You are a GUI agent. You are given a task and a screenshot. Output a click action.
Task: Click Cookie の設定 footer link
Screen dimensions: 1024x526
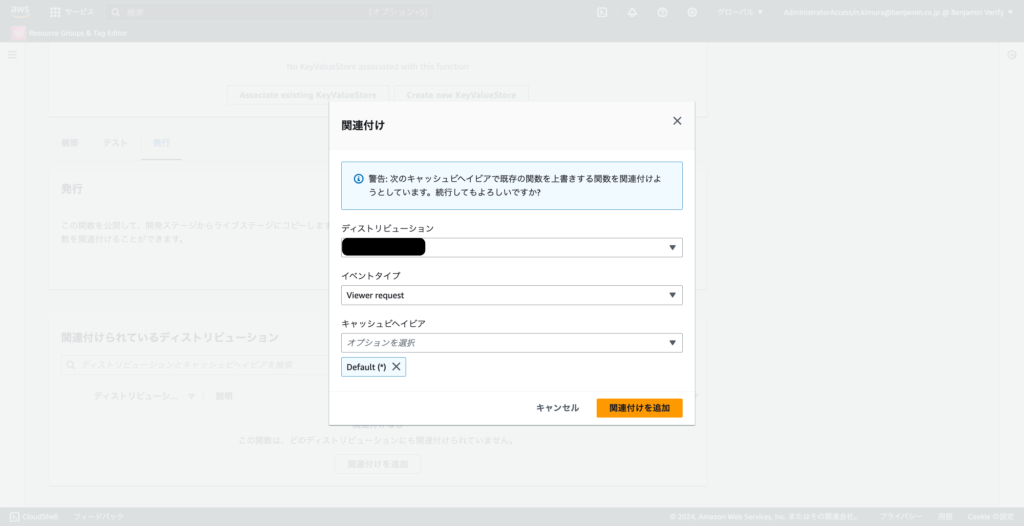[x=991, y=516]
